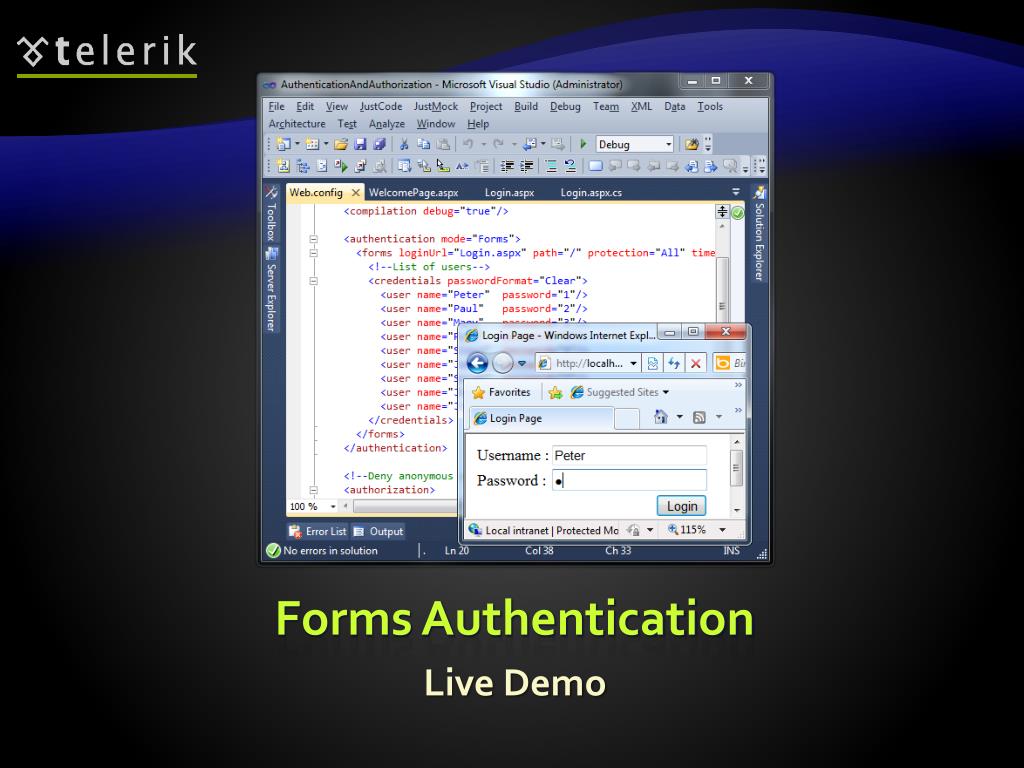The image size is (1024, 768).
Task: Click the Open File folder icon
Action: (341, 144)
